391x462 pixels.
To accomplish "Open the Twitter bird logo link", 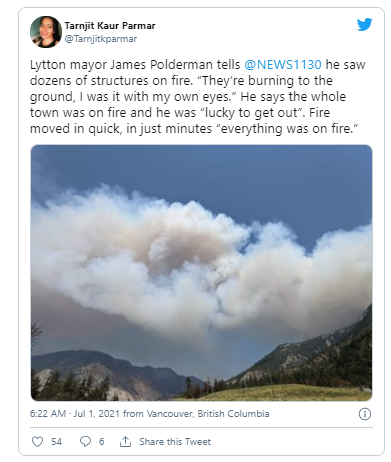I will click(364, 25).
